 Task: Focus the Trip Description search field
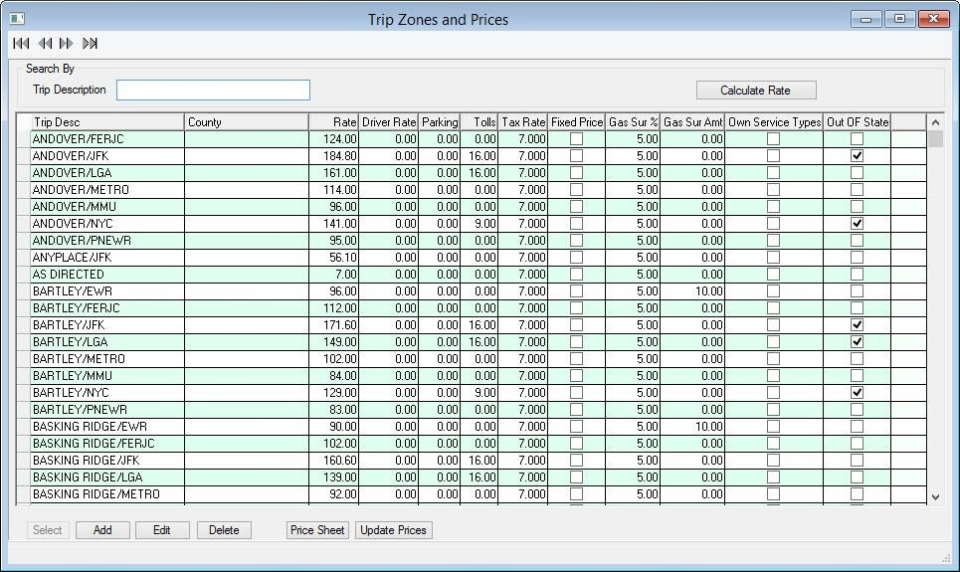[x=213, y=90]
